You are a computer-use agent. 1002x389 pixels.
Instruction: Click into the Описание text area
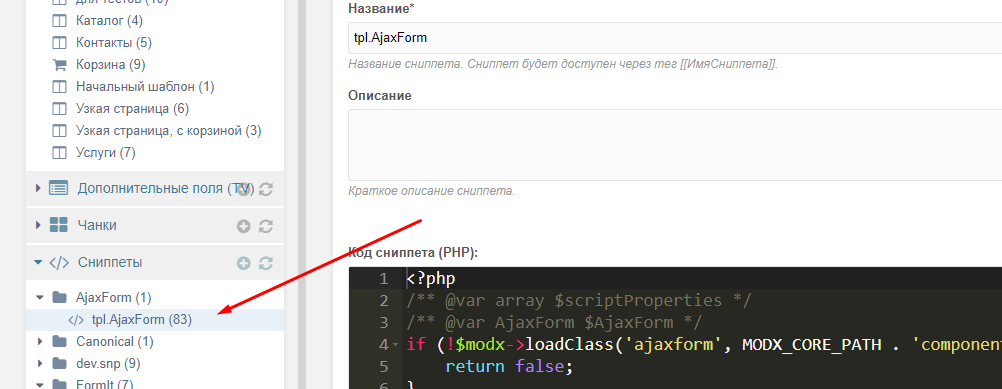tap(675, 144)
